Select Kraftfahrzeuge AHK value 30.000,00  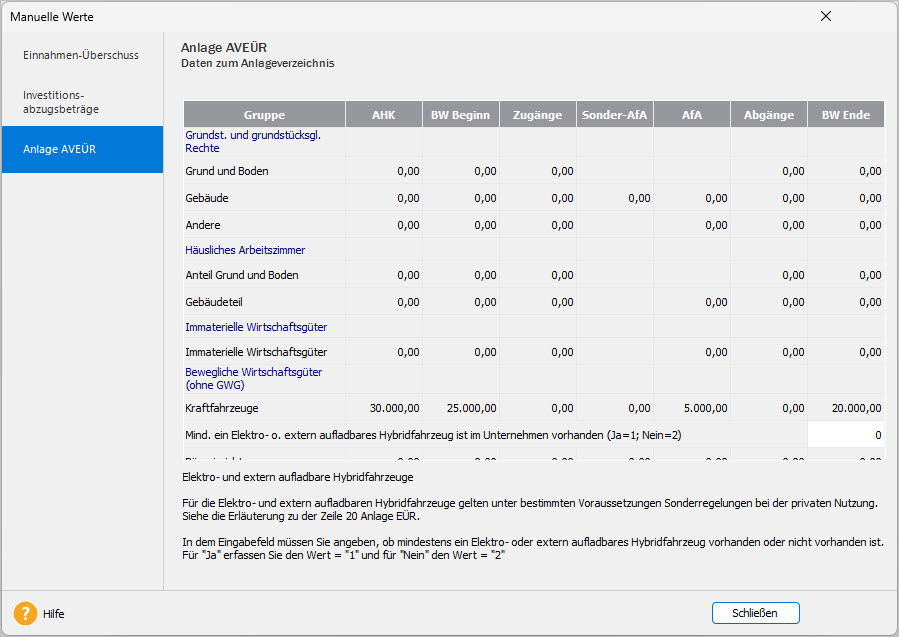coord(384,407)
